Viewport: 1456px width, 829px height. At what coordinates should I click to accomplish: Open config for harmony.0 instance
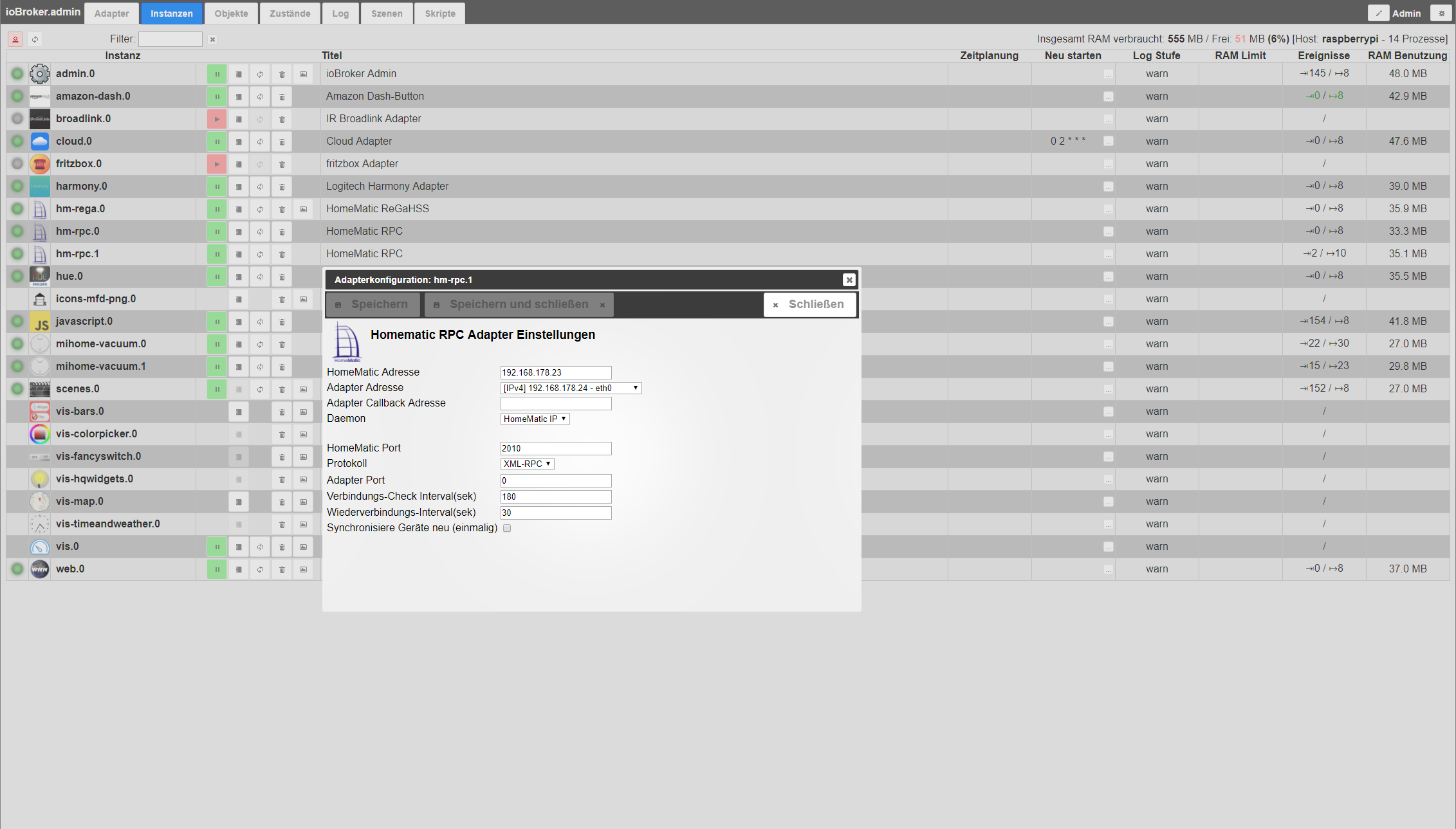(239, 187)
